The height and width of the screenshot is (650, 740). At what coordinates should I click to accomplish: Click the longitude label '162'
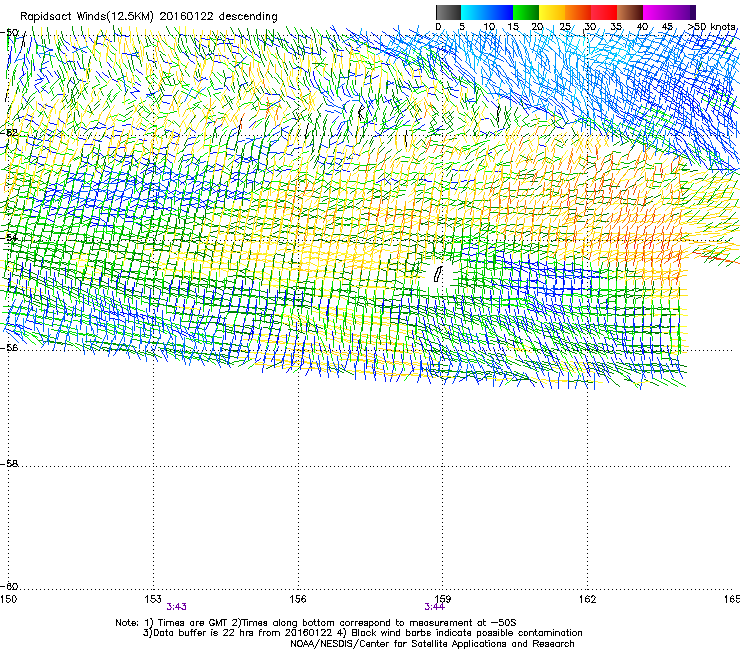click(x=587, y=599)
